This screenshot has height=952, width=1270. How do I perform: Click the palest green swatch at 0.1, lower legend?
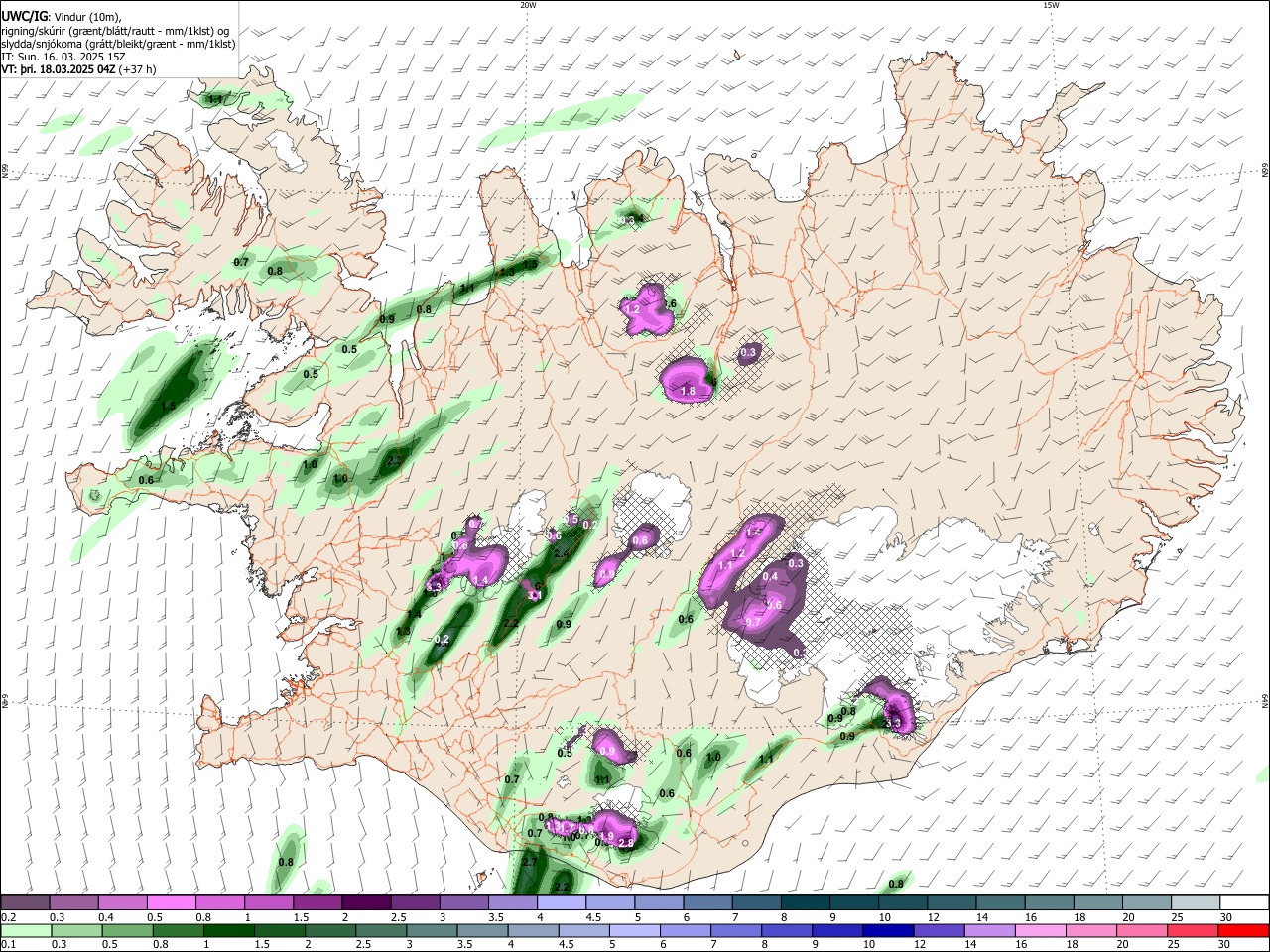click(26, 930)
